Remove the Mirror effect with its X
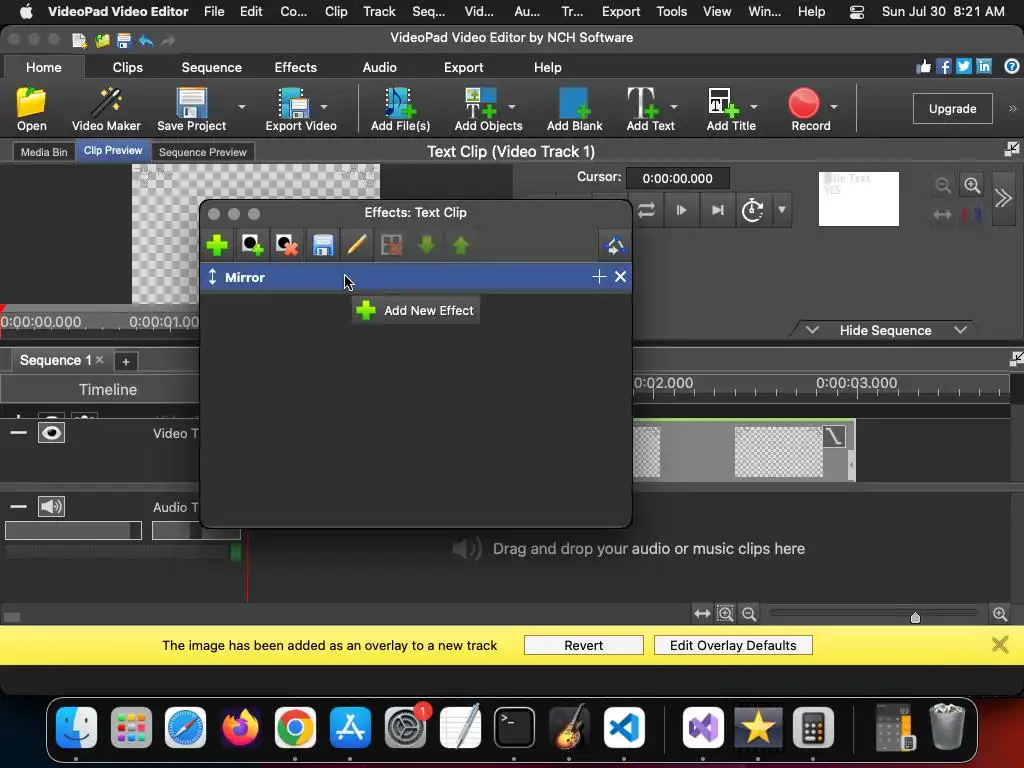Screen dimensions: 1024x768 (x=620, y=277)
